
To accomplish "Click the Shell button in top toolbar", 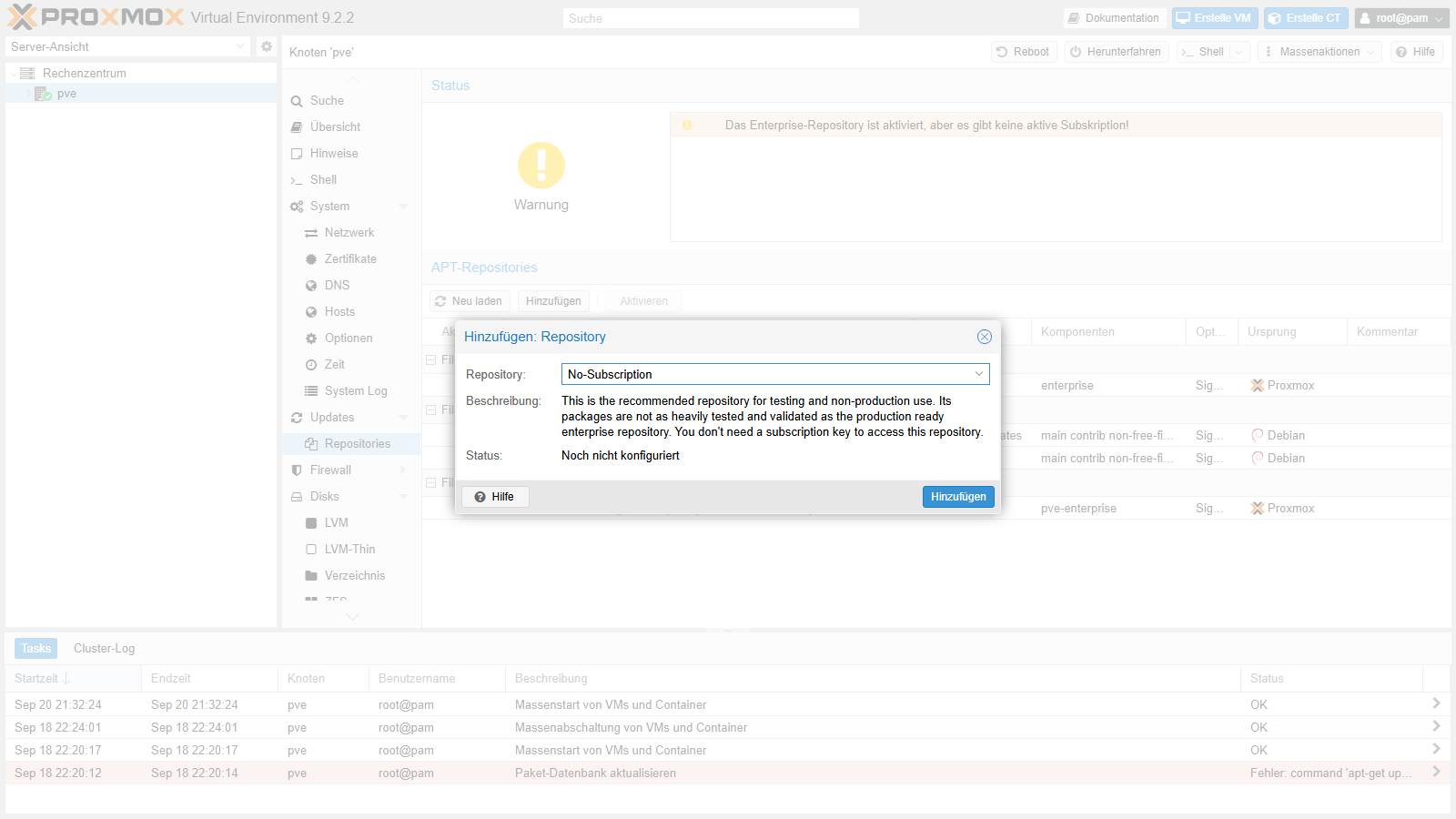I will tap(1203, 52).
